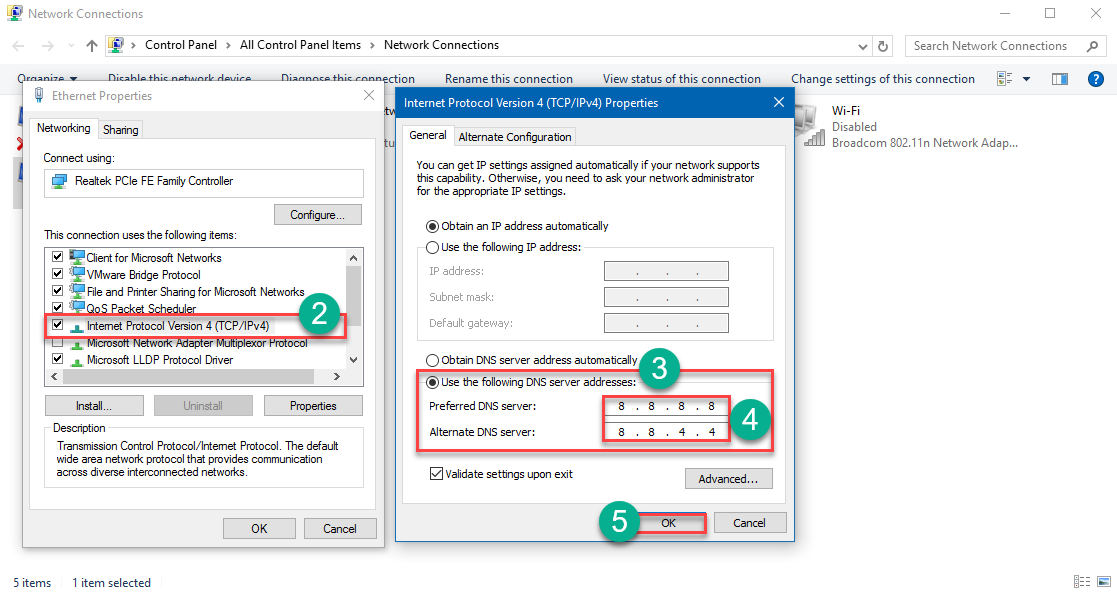Open the Alternate Configuration tab

[x=514, y=135]
